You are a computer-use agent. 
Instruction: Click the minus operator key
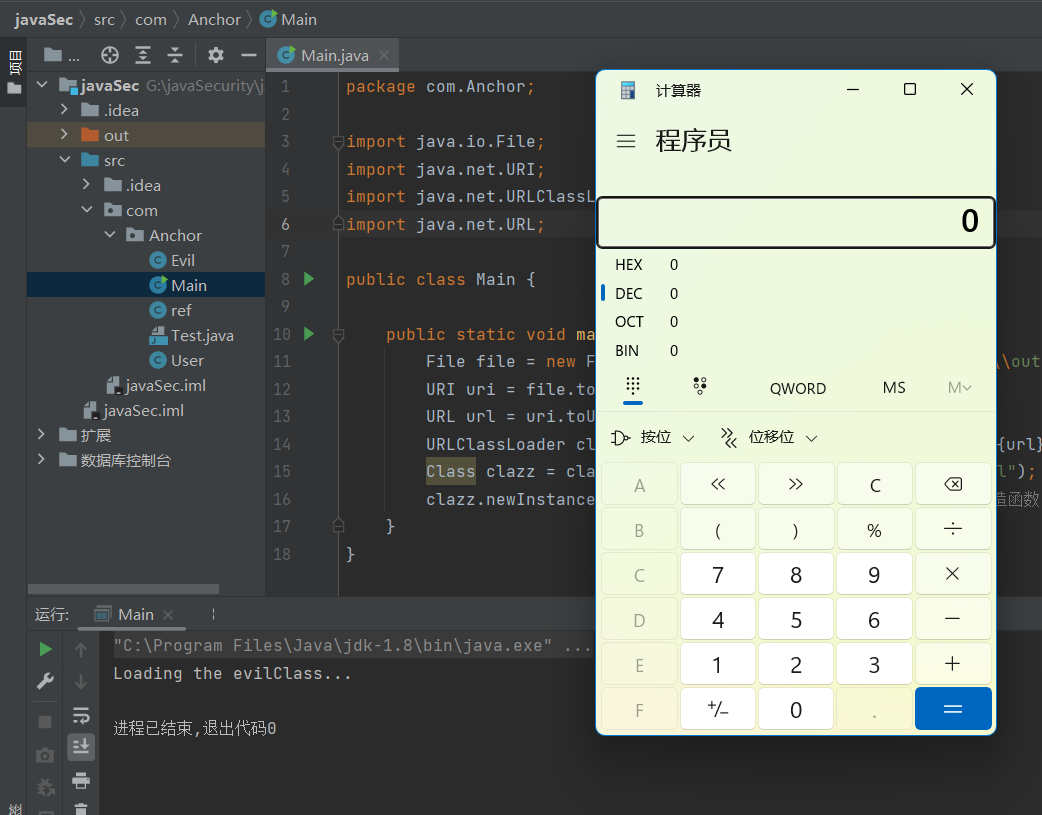953,619
